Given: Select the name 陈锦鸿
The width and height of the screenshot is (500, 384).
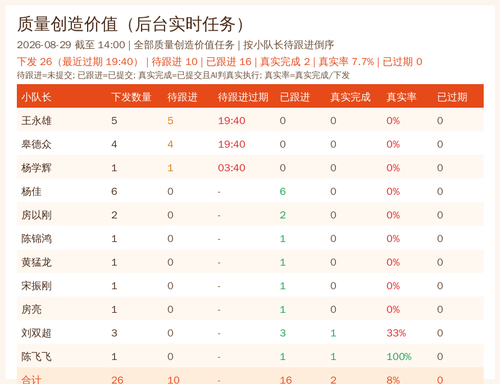Looking at the screenshot, I should tap(36, 239).
